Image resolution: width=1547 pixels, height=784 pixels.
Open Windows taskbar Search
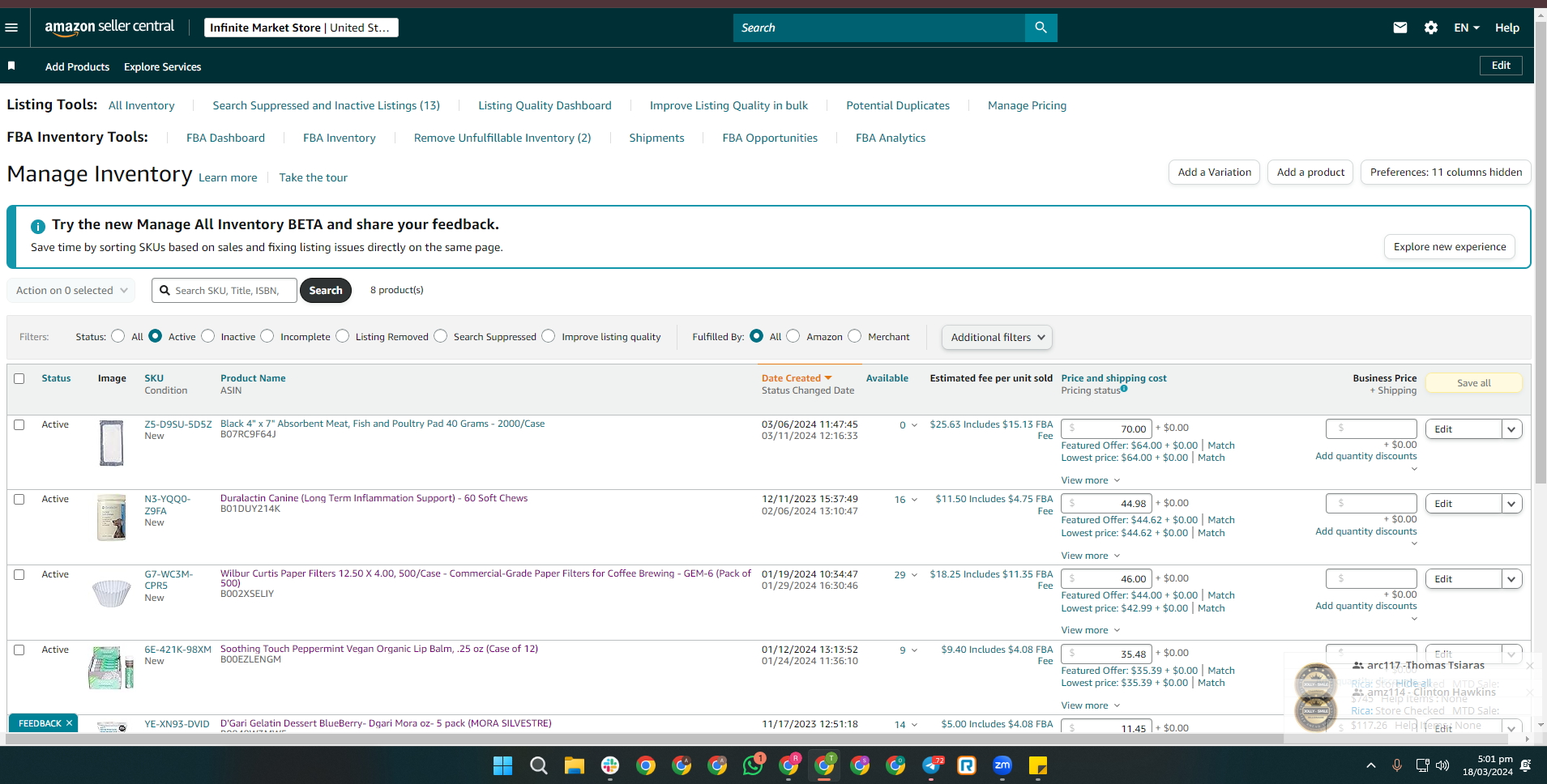click(x=538, y=765)
